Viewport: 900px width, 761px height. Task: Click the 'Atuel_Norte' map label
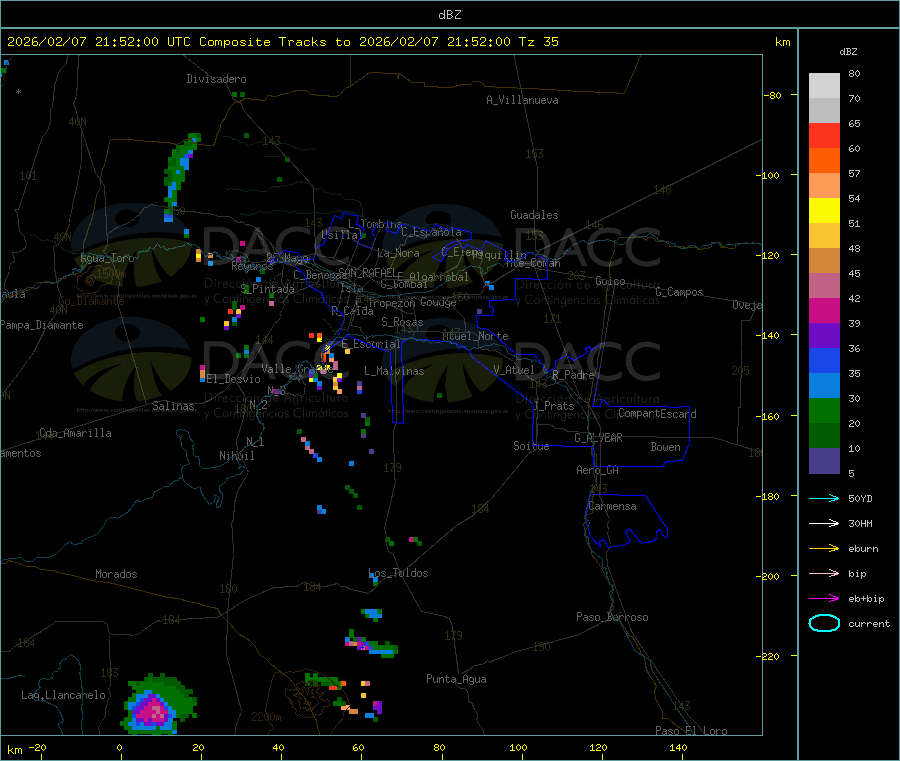pos(475,336)
